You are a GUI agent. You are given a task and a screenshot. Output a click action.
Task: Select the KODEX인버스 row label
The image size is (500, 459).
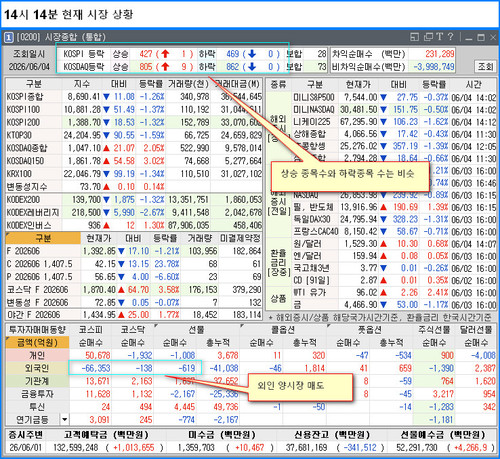coord(29,225)
